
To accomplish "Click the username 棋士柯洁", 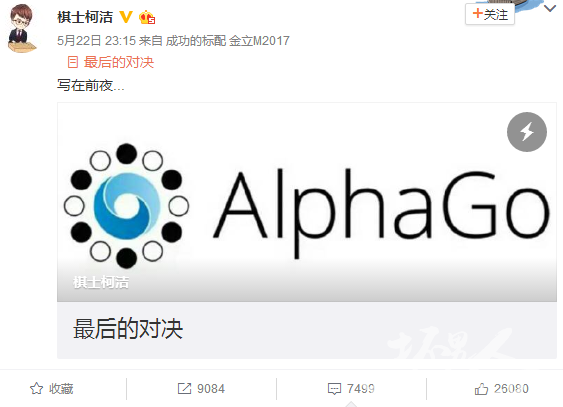I will 85,17.
